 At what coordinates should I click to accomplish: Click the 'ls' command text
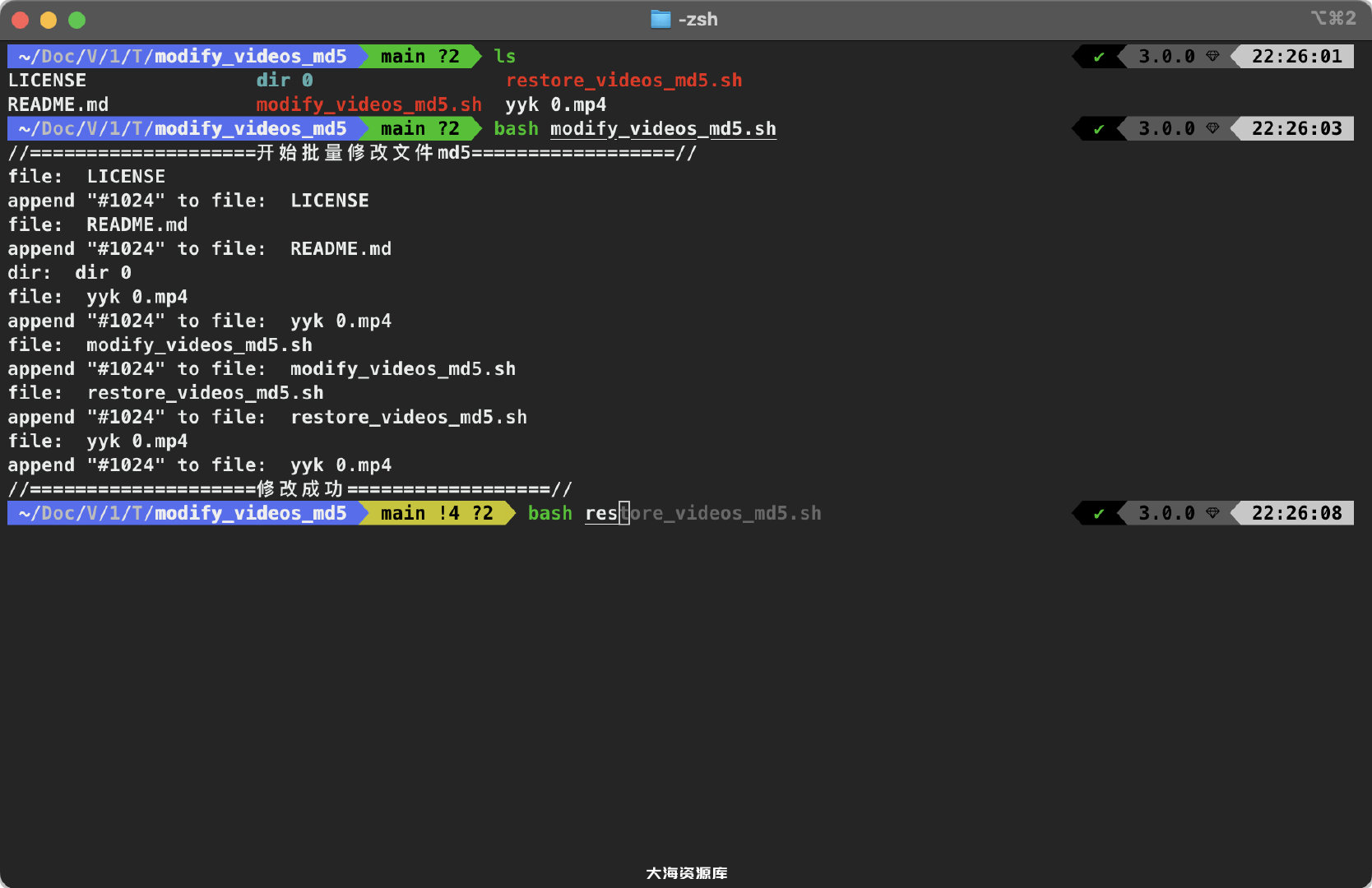tap(505, 57)
